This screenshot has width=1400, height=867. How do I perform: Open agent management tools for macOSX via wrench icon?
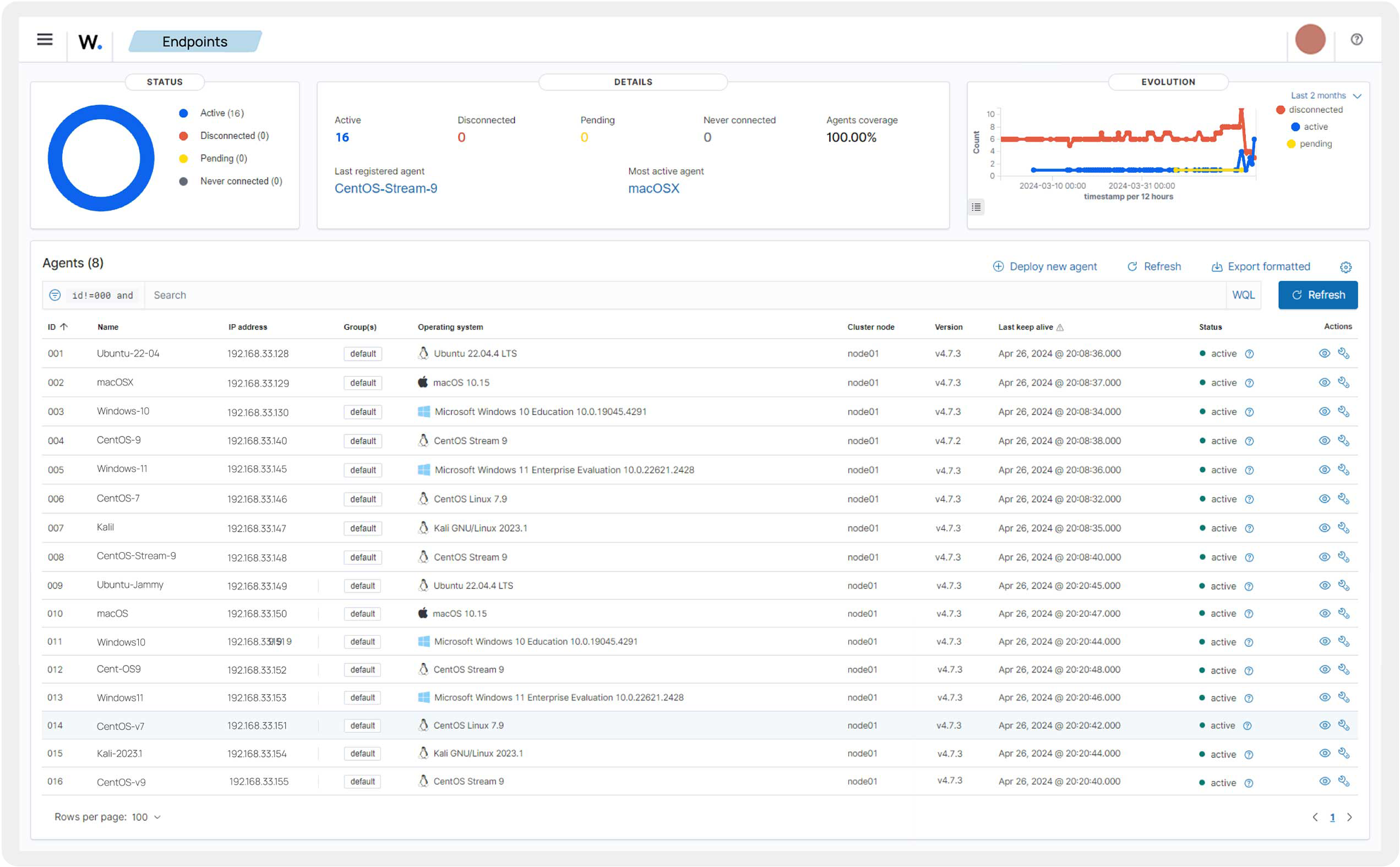pos(1345,383)
